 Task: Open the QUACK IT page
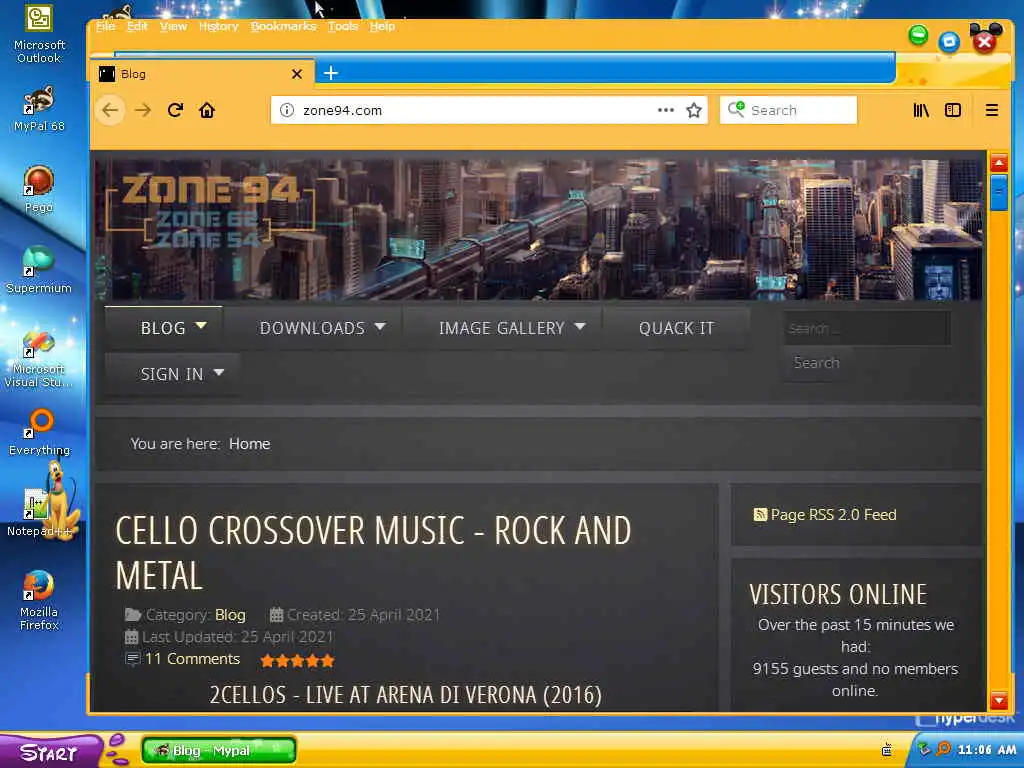point(677,328)
